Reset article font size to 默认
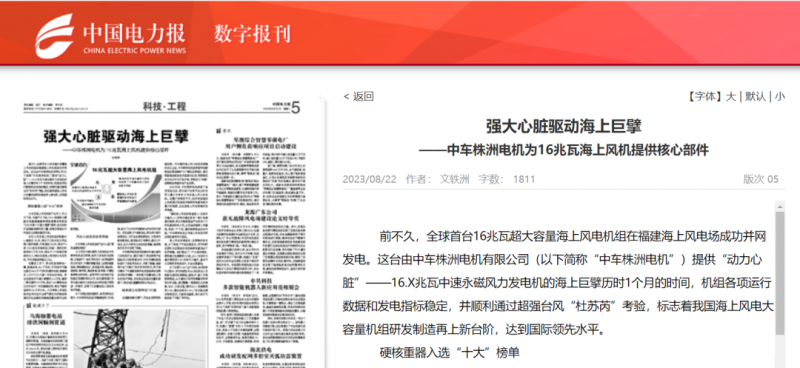This screenshot has height=368, width=800. click(x=756, y=96)
